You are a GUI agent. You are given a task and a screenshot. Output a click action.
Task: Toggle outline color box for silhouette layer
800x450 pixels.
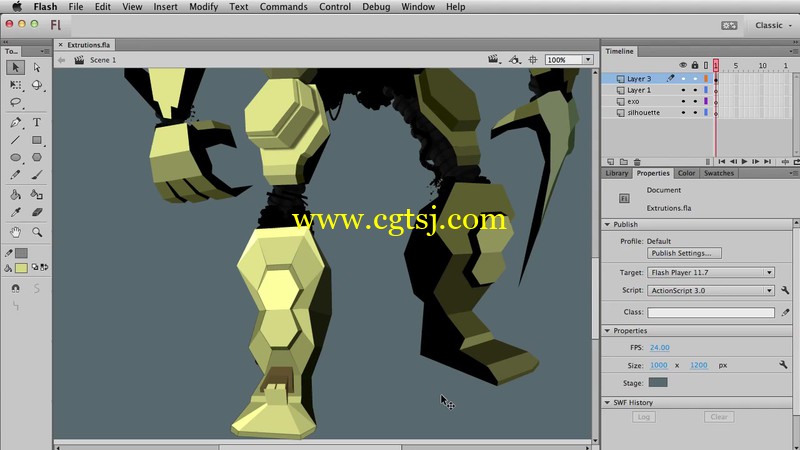[706, 112]
